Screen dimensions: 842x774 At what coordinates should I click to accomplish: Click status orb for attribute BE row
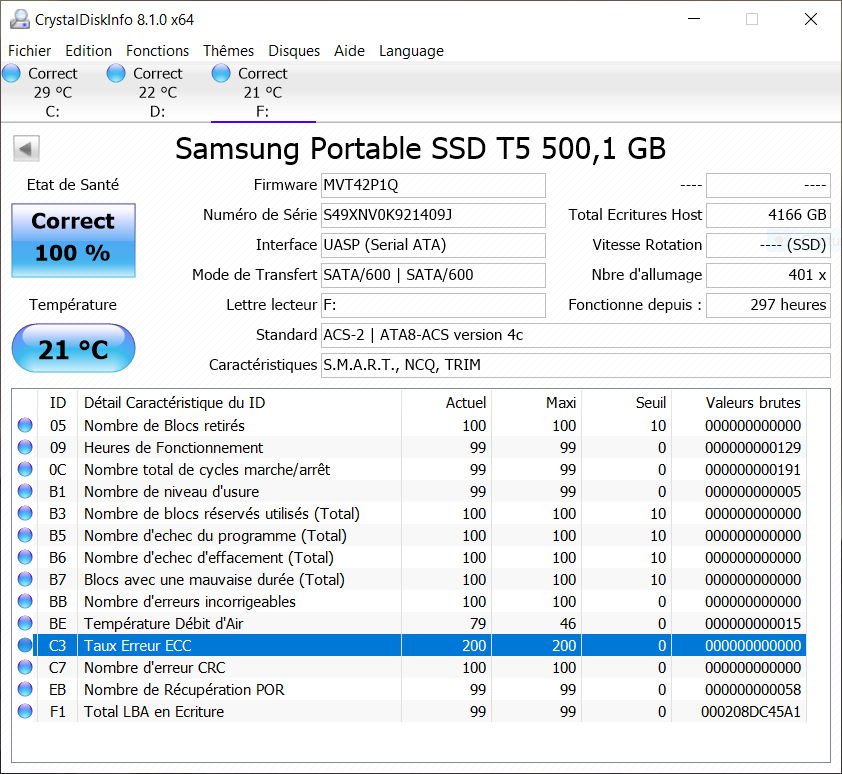25,624
